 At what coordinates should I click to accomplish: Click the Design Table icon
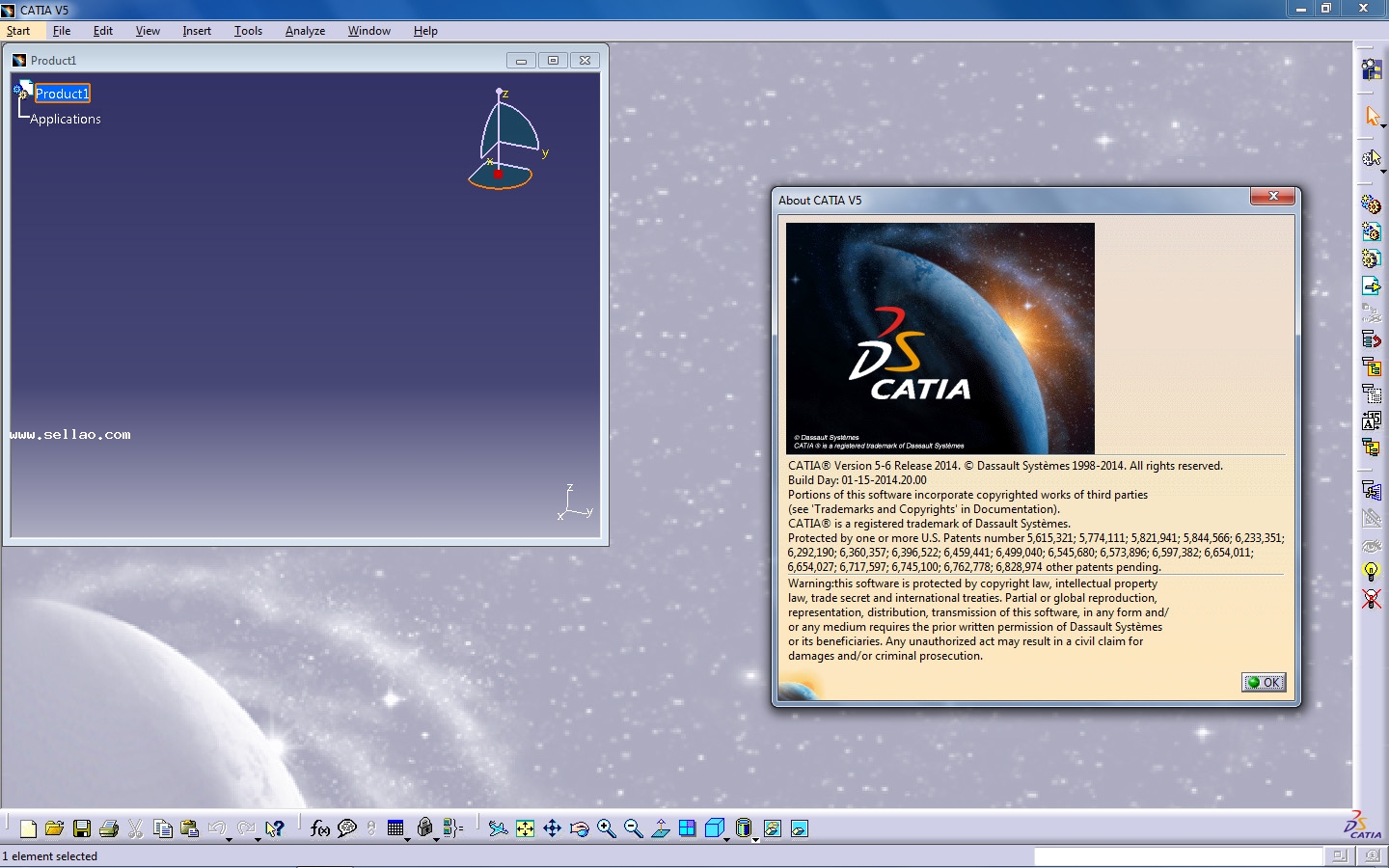tap(395, 828)
